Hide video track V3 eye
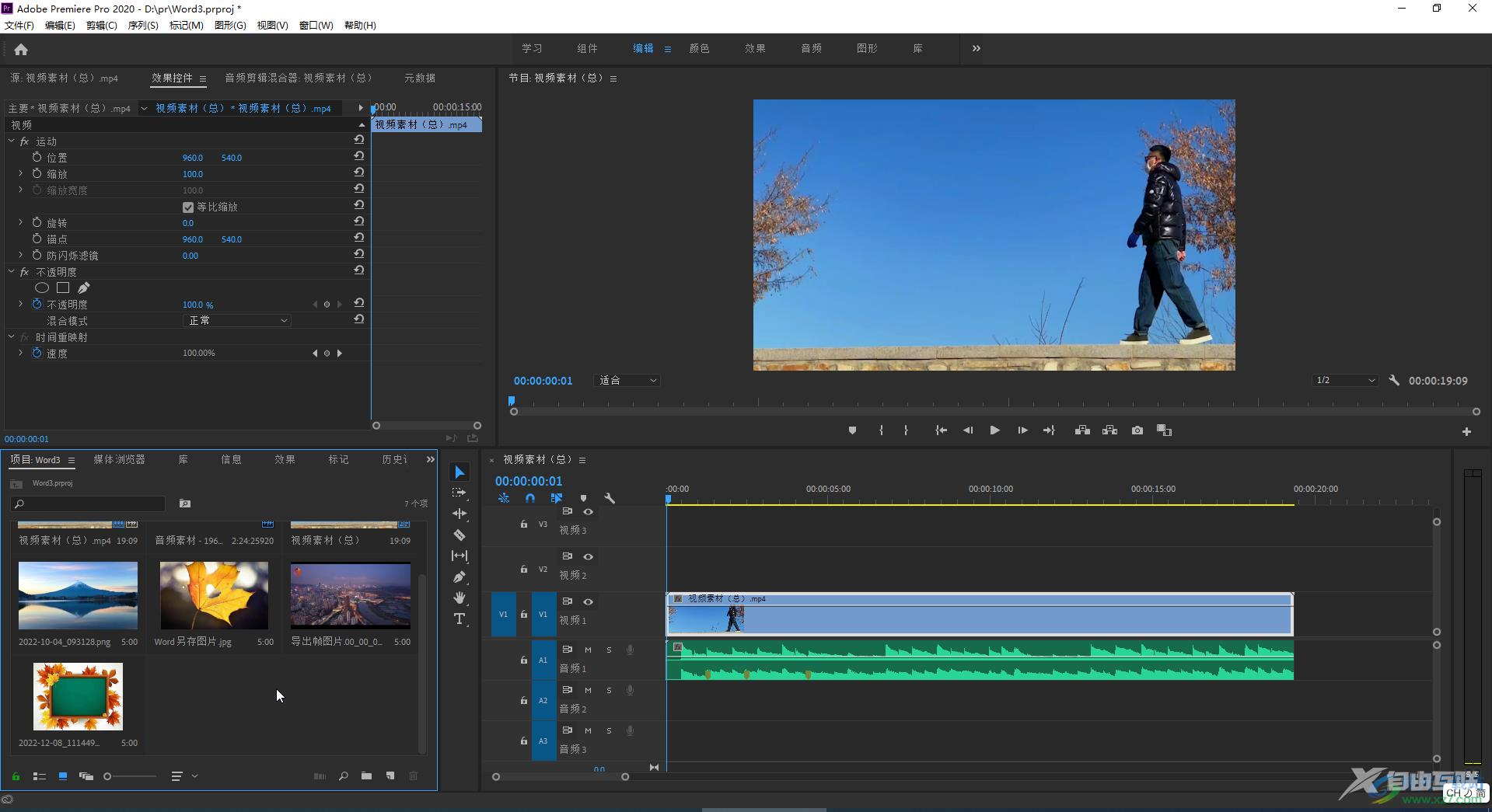The height and width of the screenshot is (812, 1492). click(x=589, y=512)
